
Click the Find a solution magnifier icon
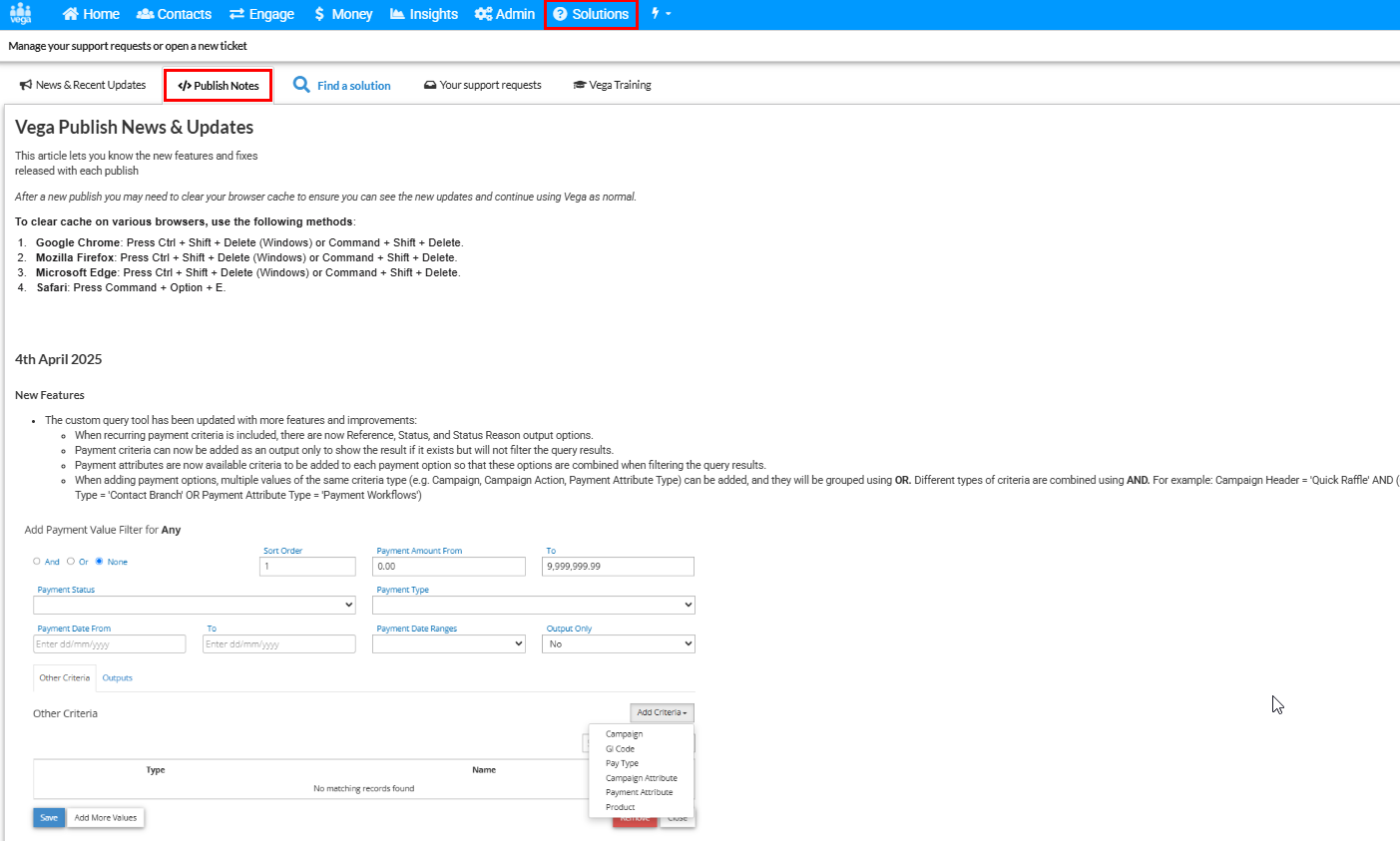(x=301, y=85)
